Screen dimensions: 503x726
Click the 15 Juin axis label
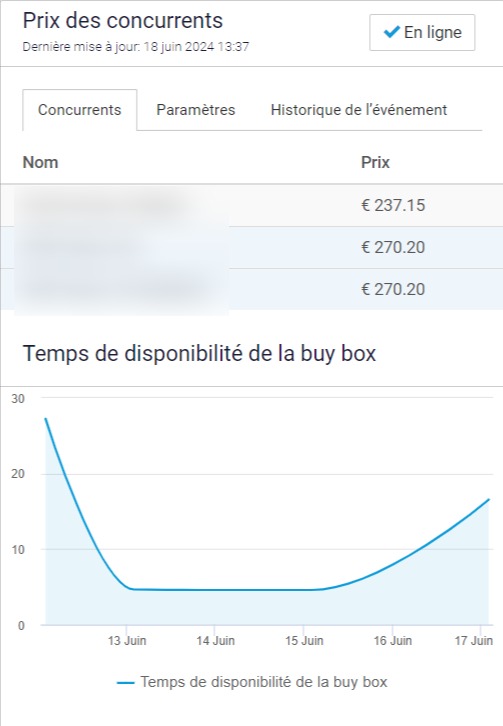pyautogui.click(x=304, y=641)
